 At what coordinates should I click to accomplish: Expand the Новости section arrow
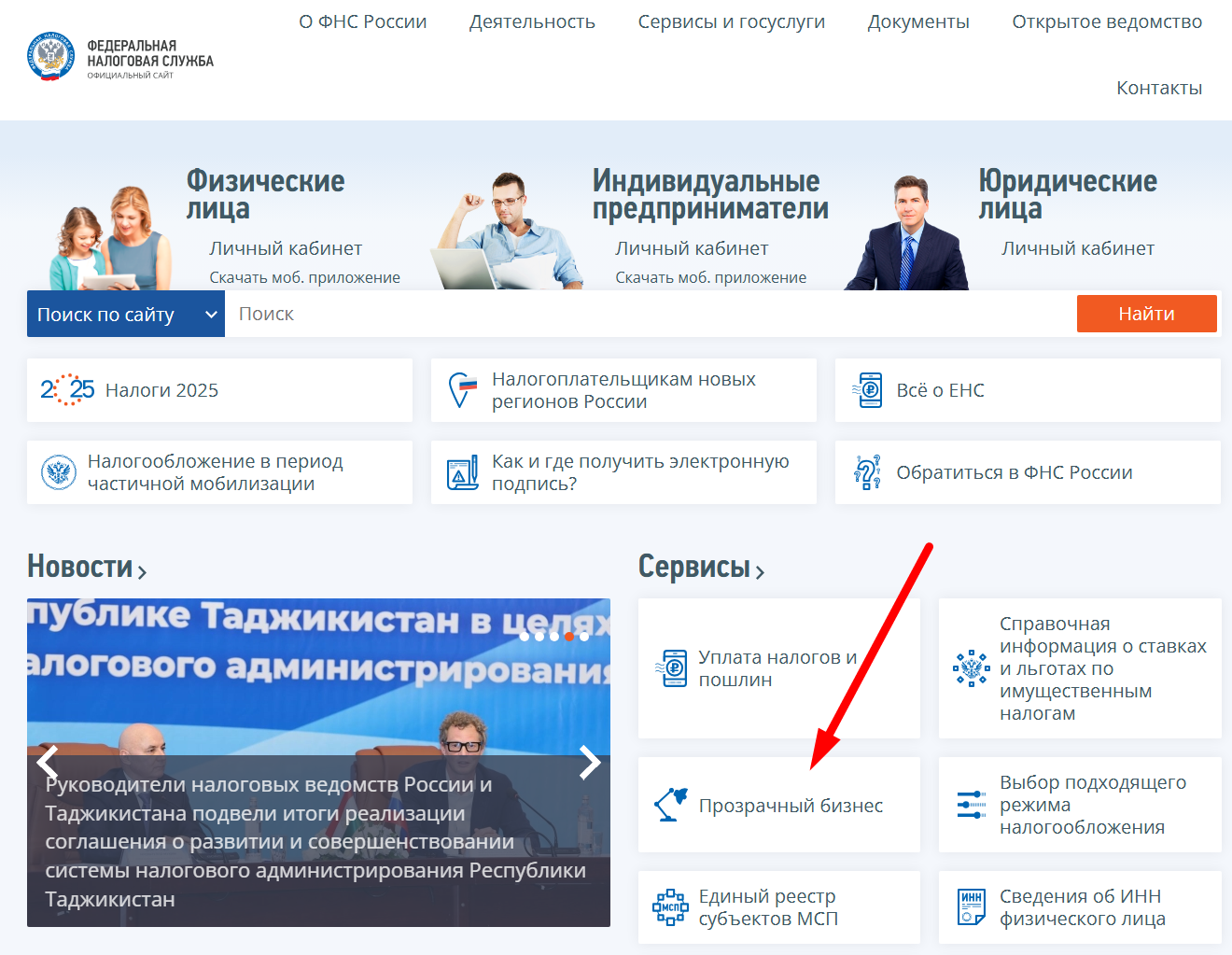(142, 571)
